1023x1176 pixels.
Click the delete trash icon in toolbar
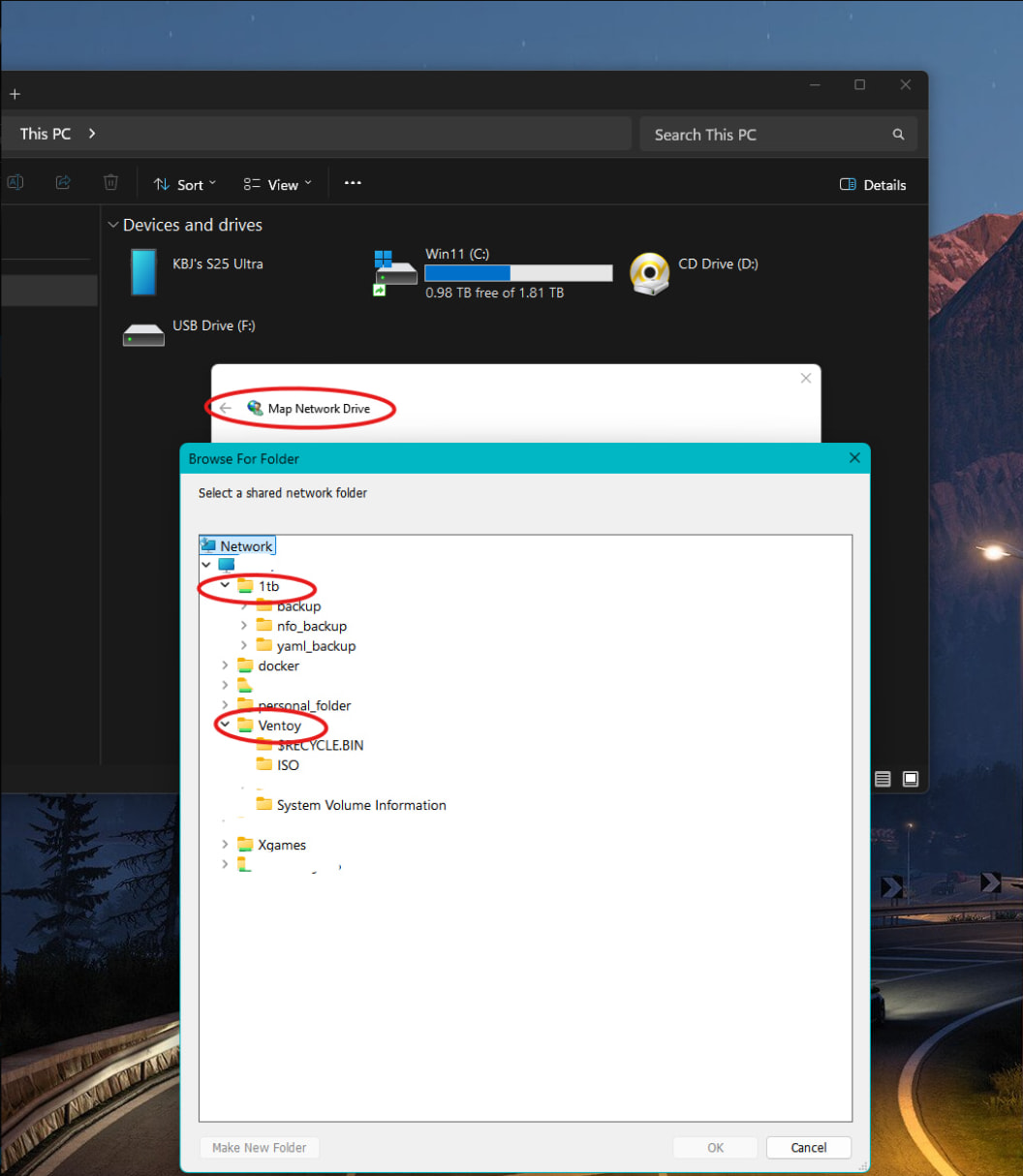(x=111, y=182)
